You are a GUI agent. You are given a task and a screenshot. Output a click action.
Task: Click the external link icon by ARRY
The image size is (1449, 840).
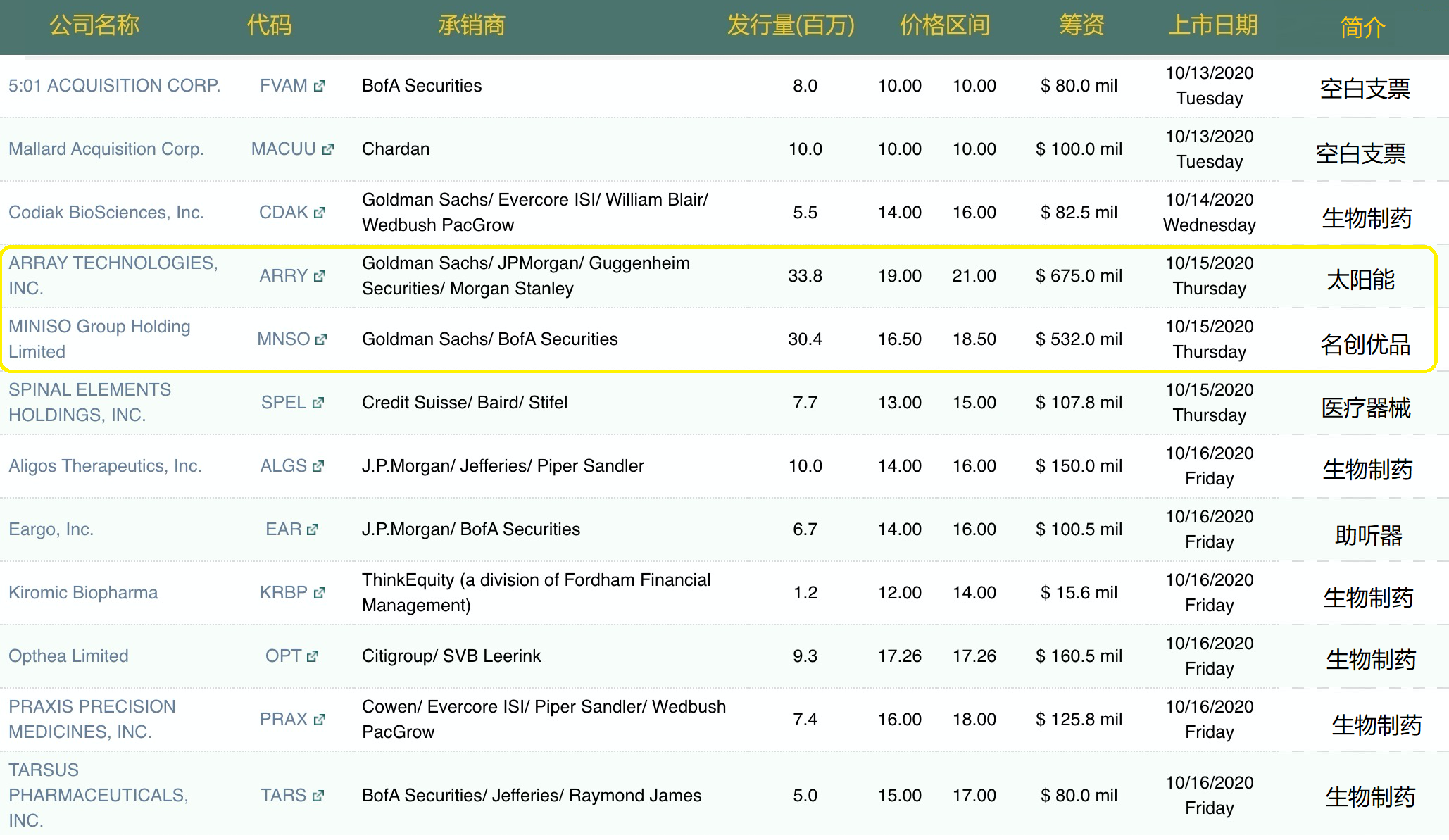point(320,276)
